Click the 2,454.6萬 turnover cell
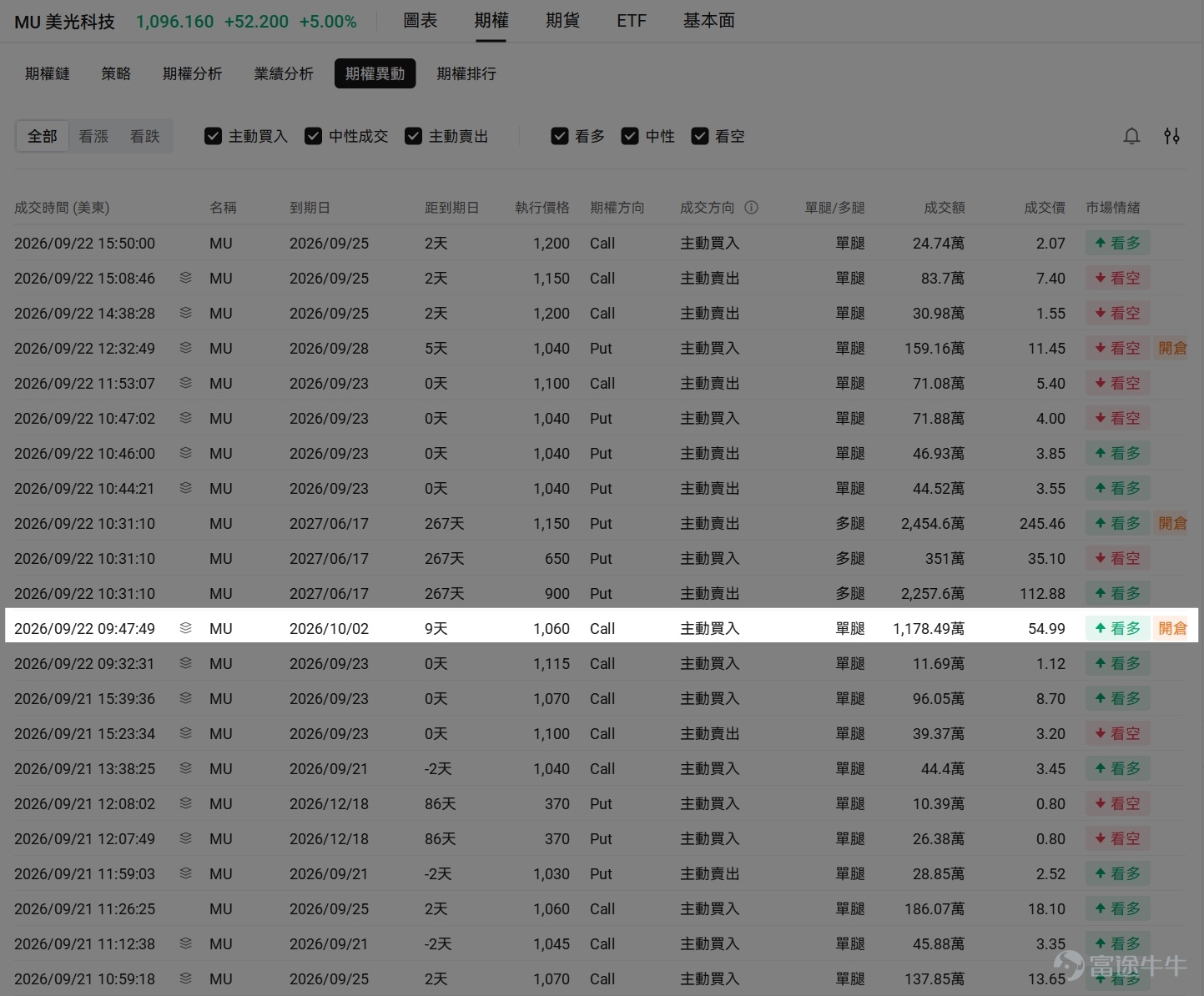 [x=933, y=523]
